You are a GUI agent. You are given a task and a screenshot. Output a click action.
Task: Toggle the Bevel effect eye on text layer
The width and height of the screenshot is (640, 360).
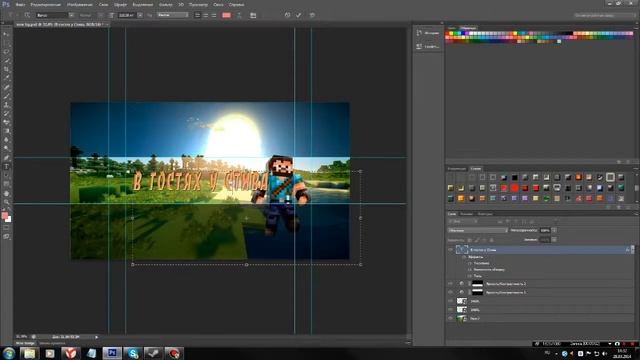click(470, 263)
